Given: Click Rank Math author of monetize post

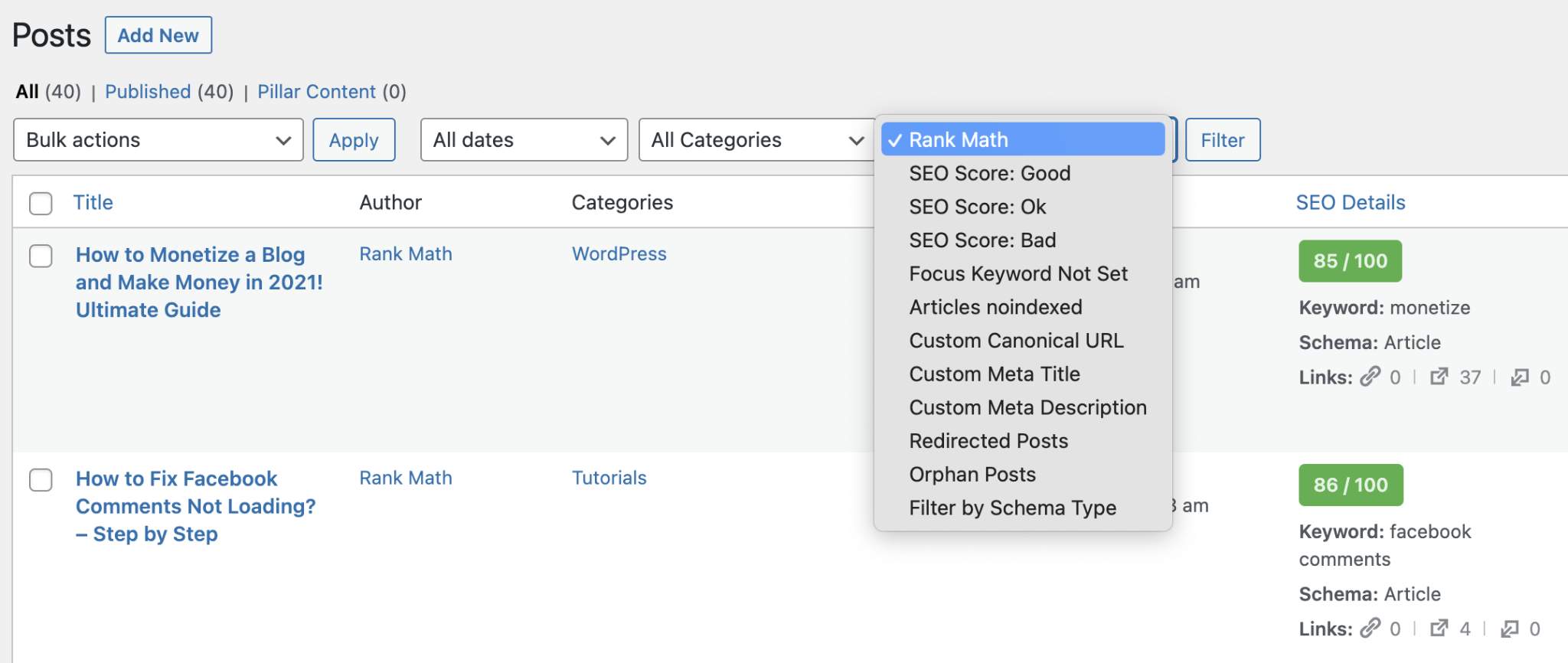Looking at the screenshot, I should click(x=406, y=254).
